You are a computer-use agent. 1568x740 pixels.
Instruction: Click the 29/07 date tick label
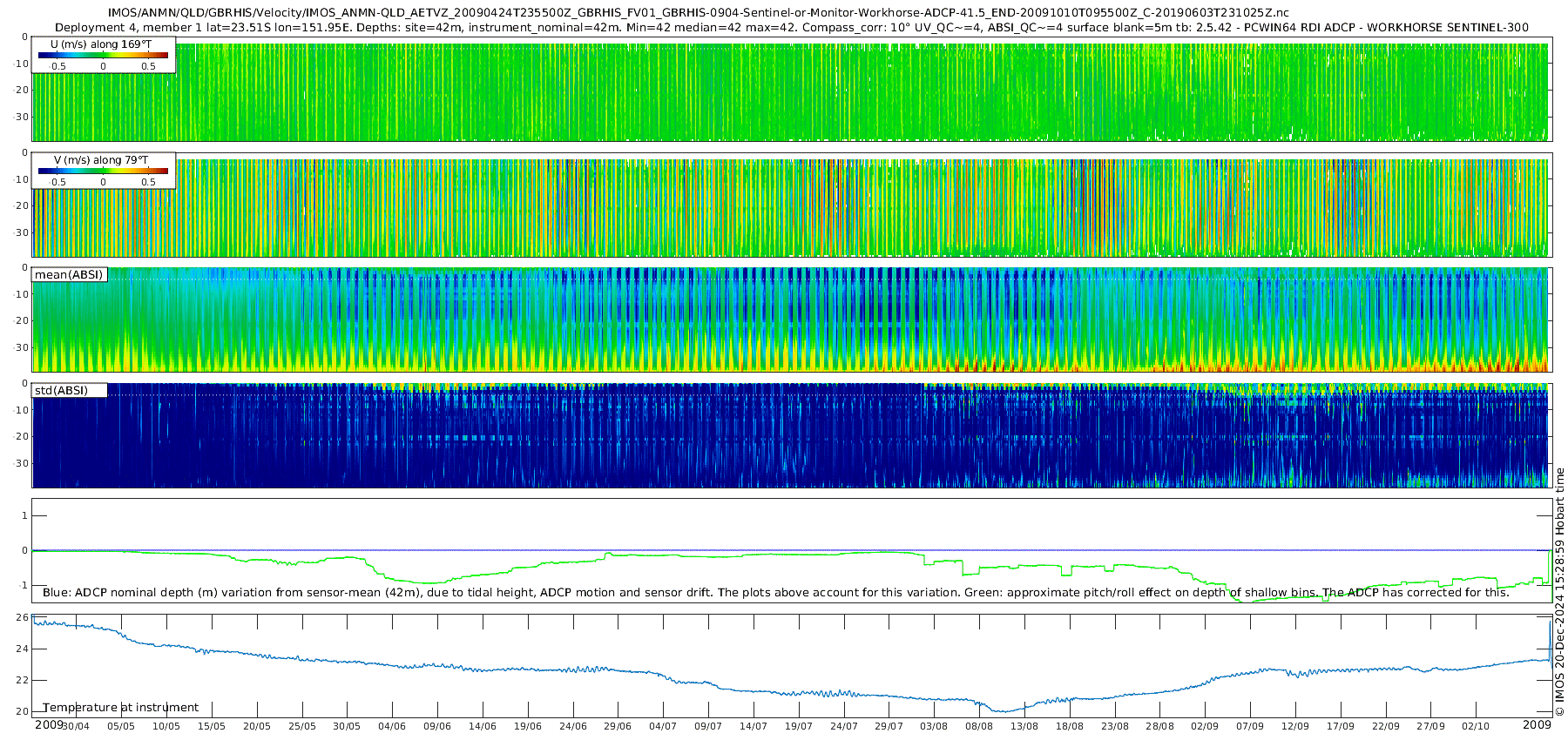[x=889, y=726]
